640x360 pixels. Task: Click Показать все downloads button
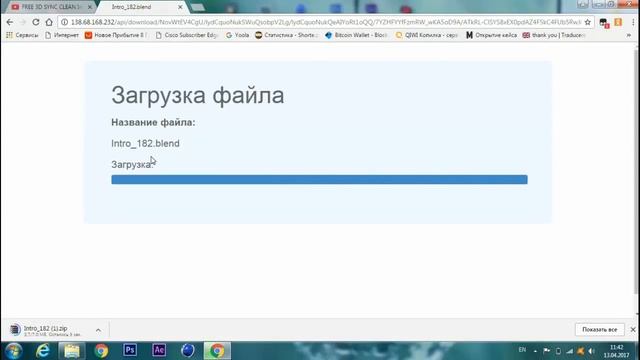[x=599, y=329]
